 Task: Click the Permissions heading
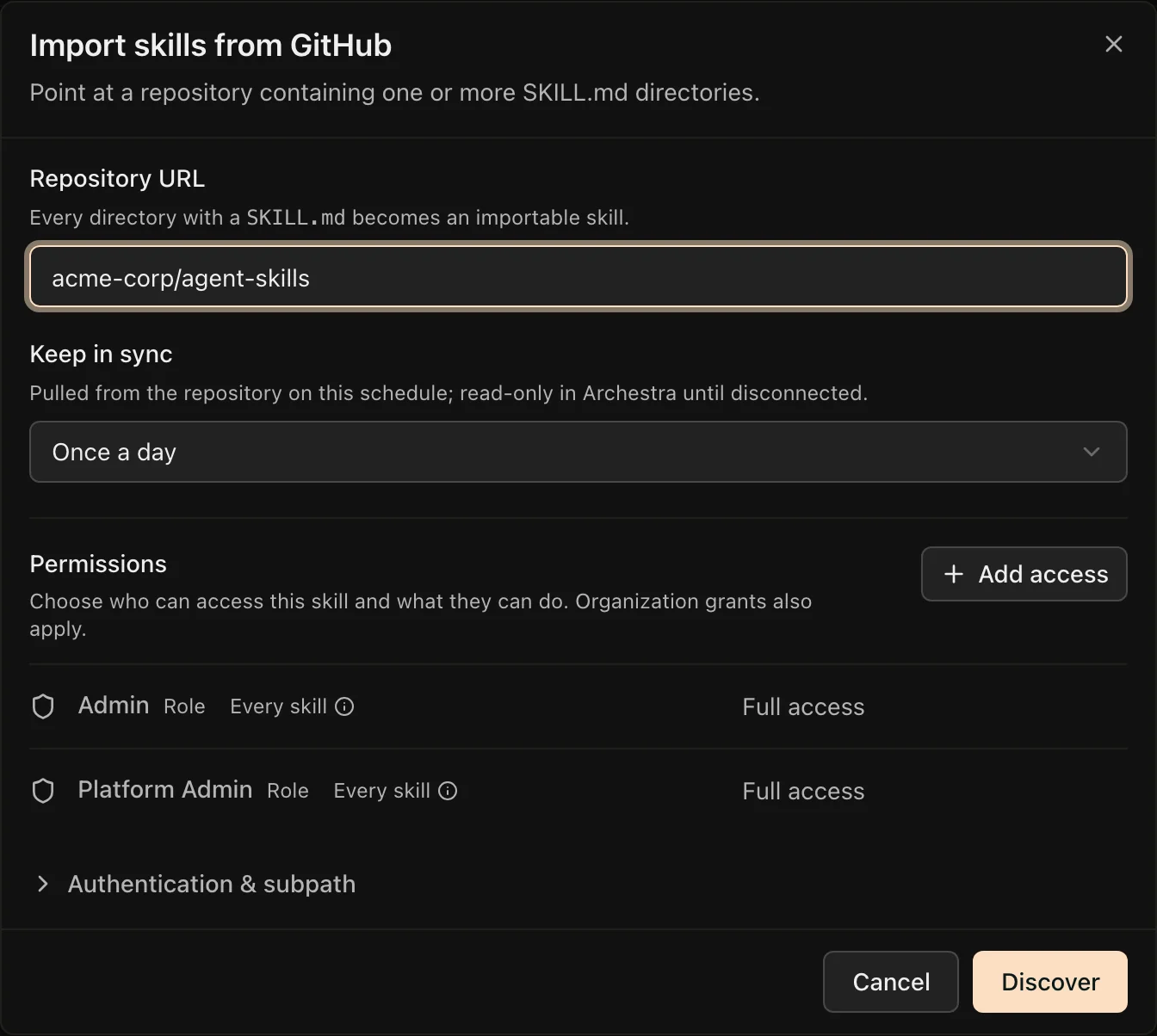98,564
